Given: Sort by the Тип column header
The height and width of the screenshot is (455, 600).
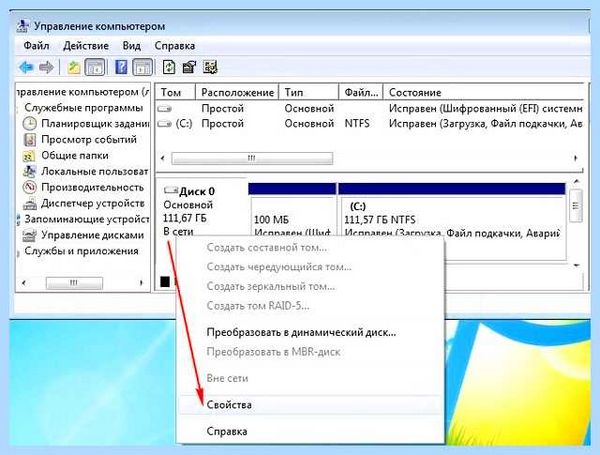Looking at the screenshot, I should (x=309, y=92).
